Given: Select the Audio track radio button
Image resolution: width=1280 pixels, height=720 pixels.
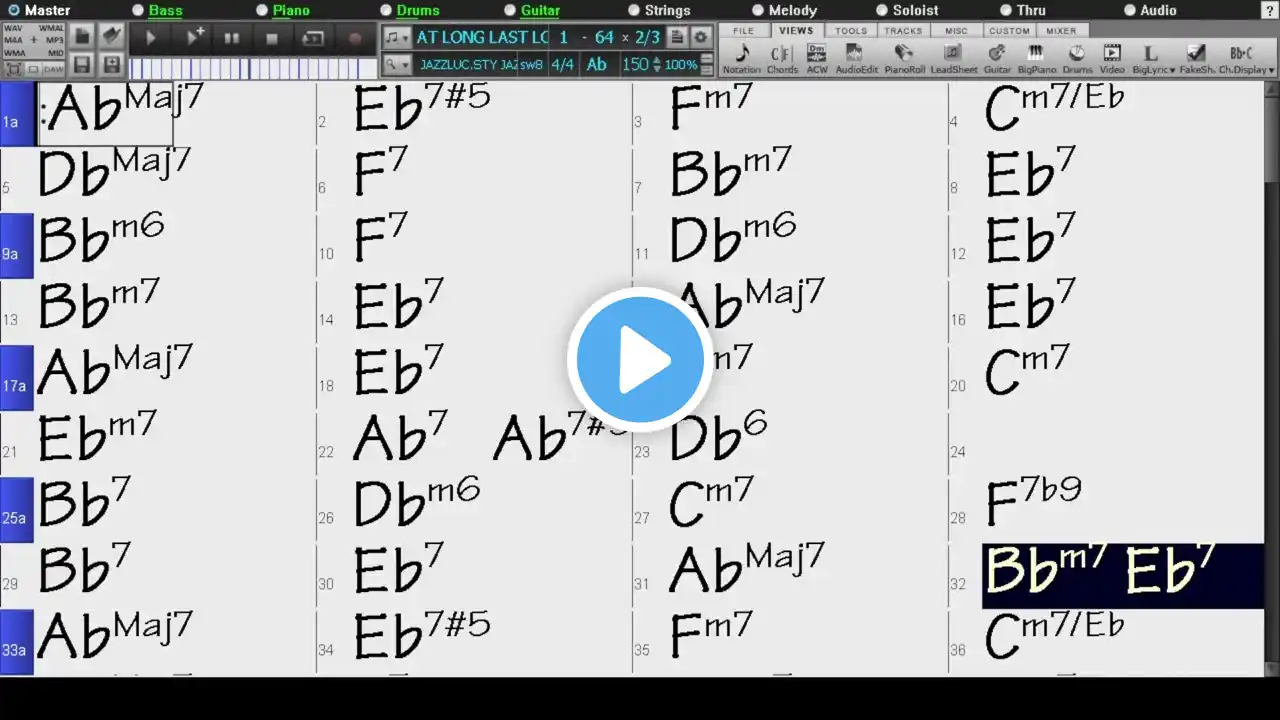Looking at the screenshot, I should [x=1130, y=10].
